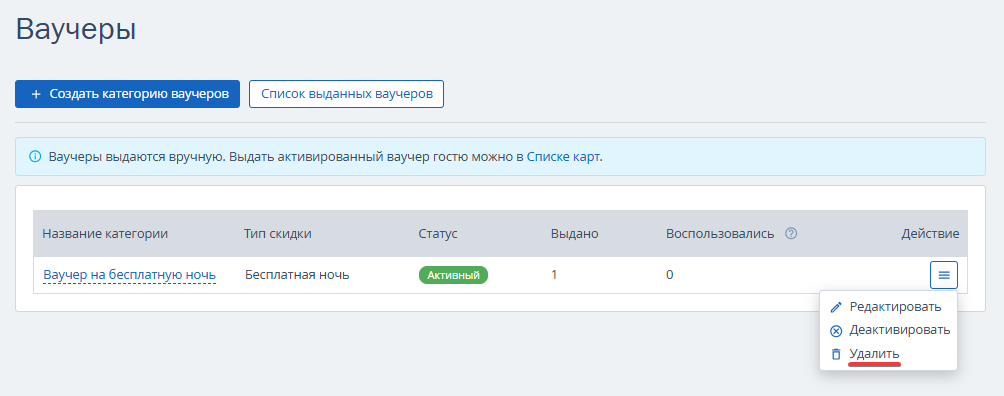Open the Ваучер на бесплатную ночь category link
This screenshot has width=1004, height=396.
point(129,276)
